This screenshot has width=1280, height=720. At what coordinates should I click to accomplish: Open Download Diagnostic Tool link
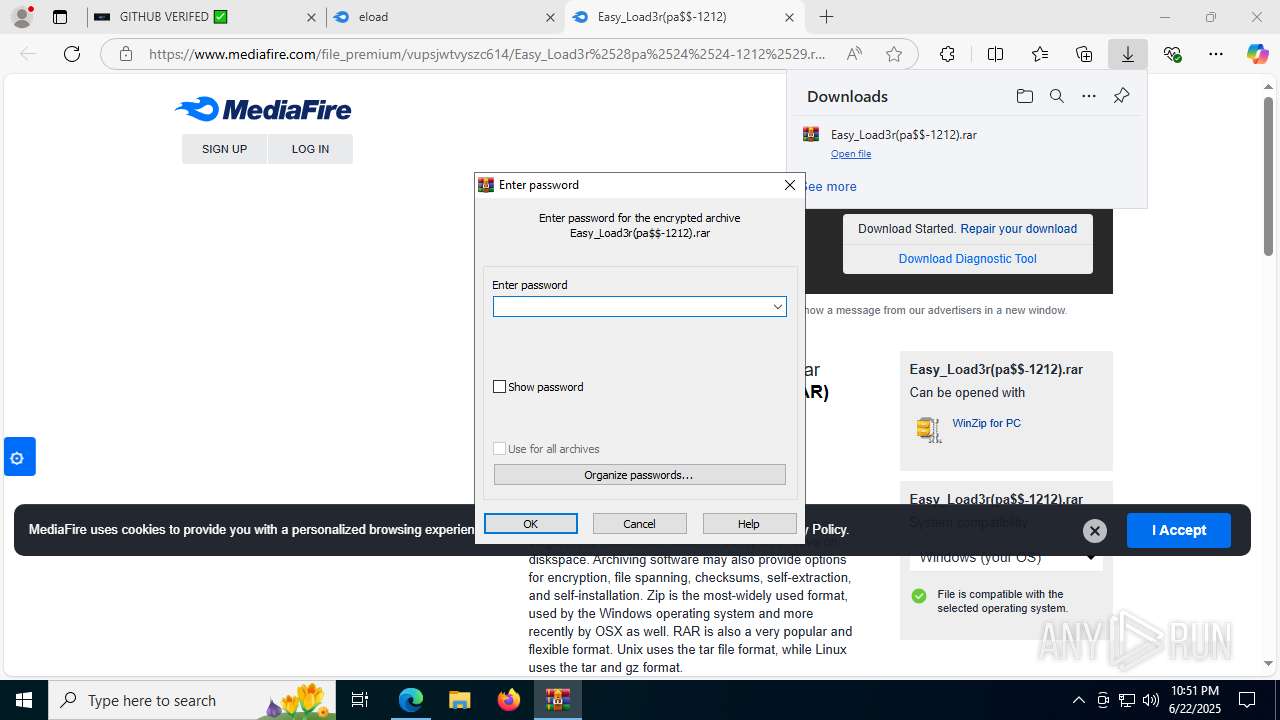click(967, 259)
